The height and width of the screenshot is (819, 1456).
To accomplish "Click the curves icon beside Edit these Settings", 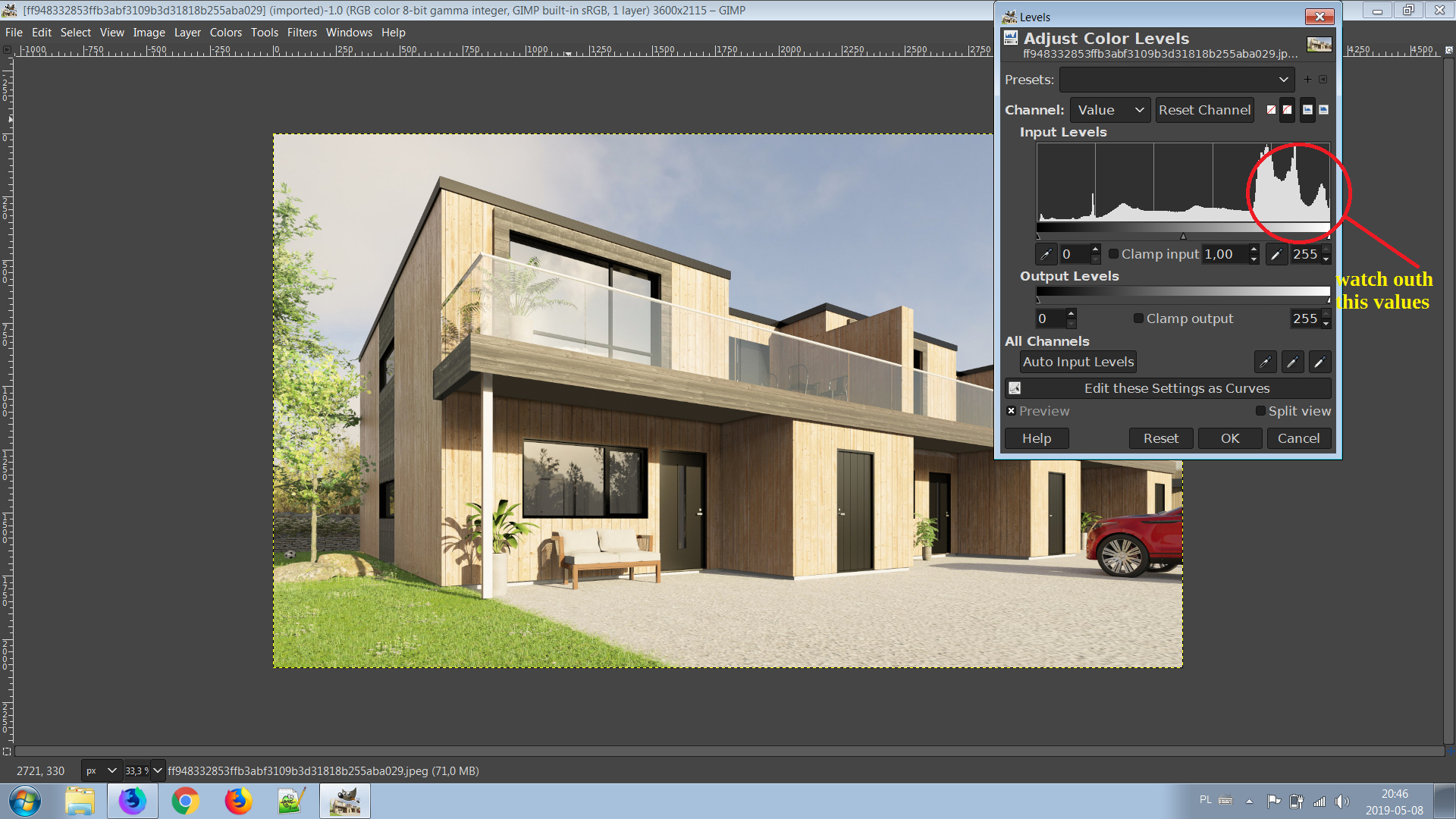I will pyautogui.click(x=1015, y=388).
